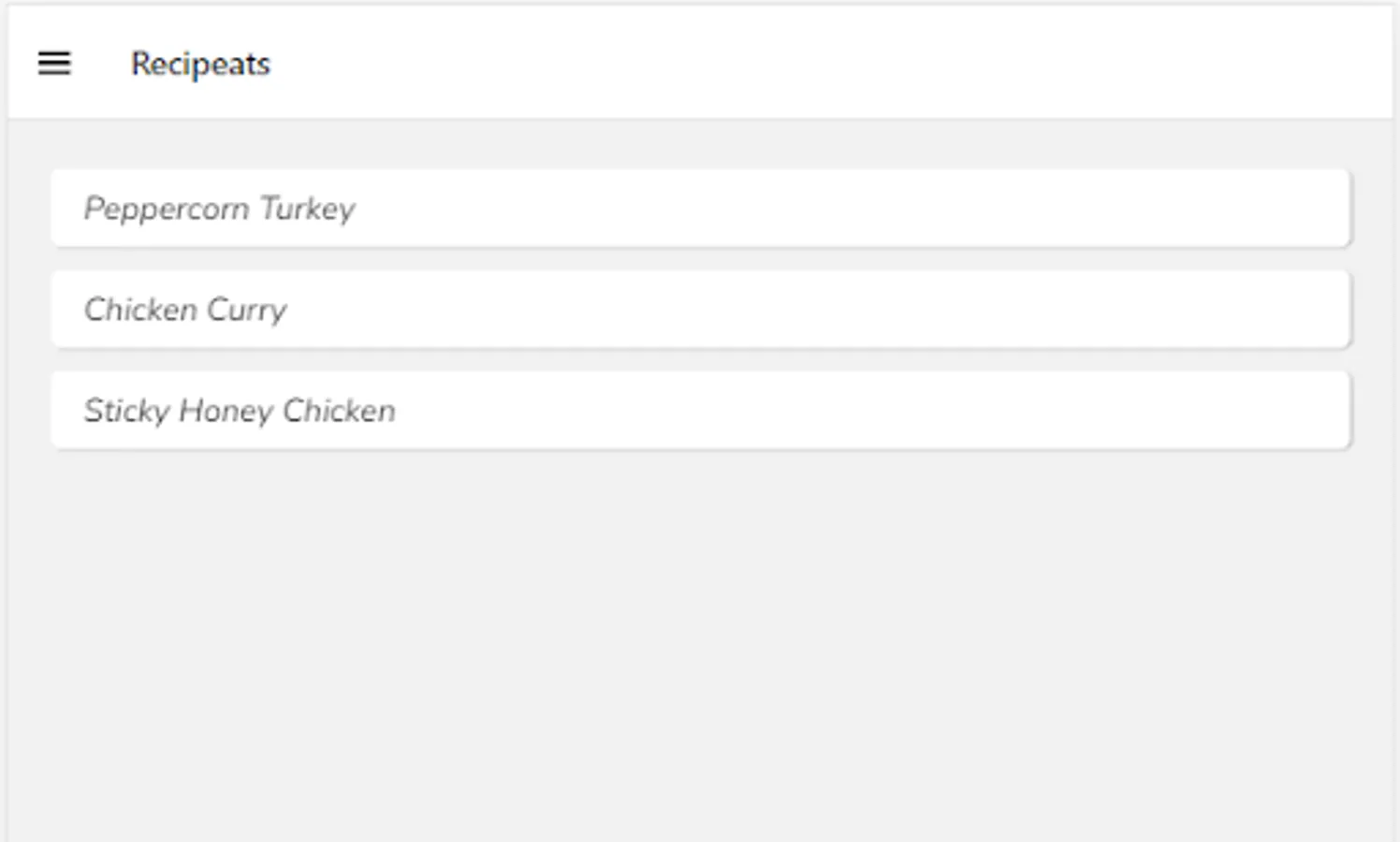This screenshot has width=1400, height=842.
Task: Open the Chicken Curry recipe
Action: click(x=701, y=309)
